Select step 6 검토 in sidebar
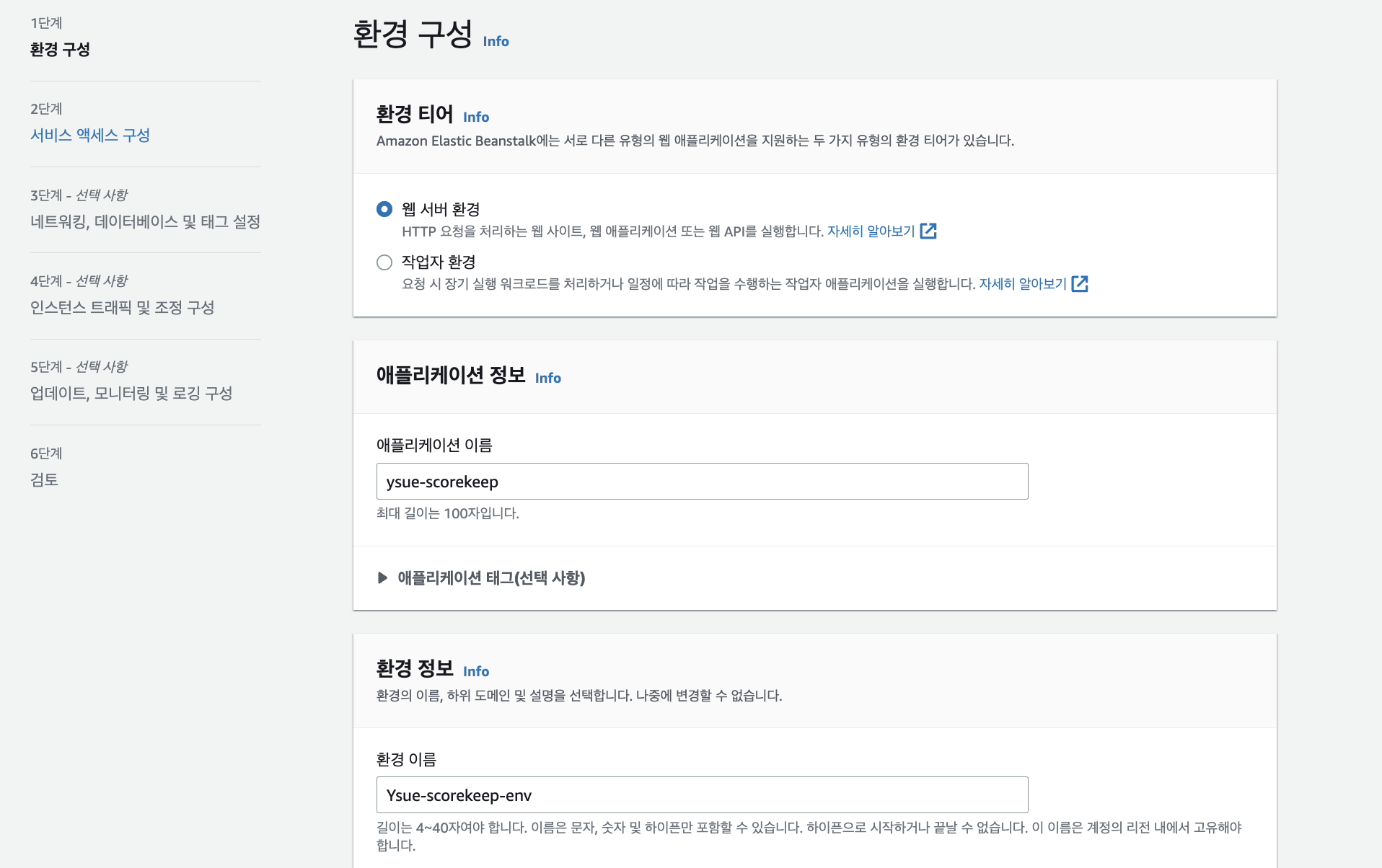 click(x=44, y=480)
